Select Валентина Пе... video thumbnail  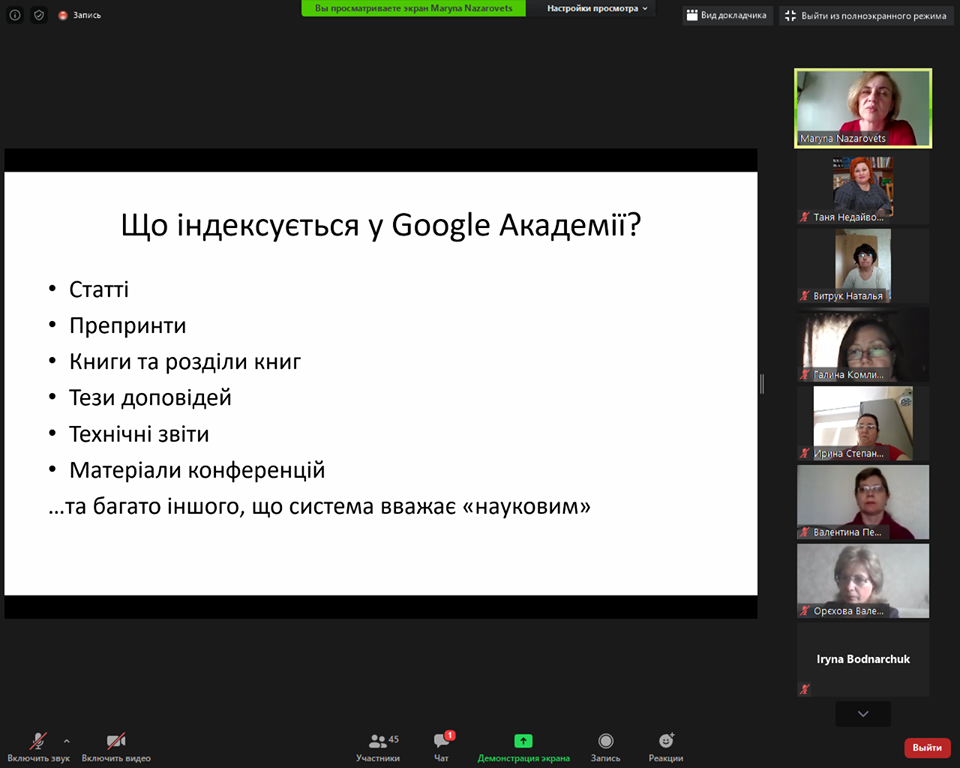(863, 502)
